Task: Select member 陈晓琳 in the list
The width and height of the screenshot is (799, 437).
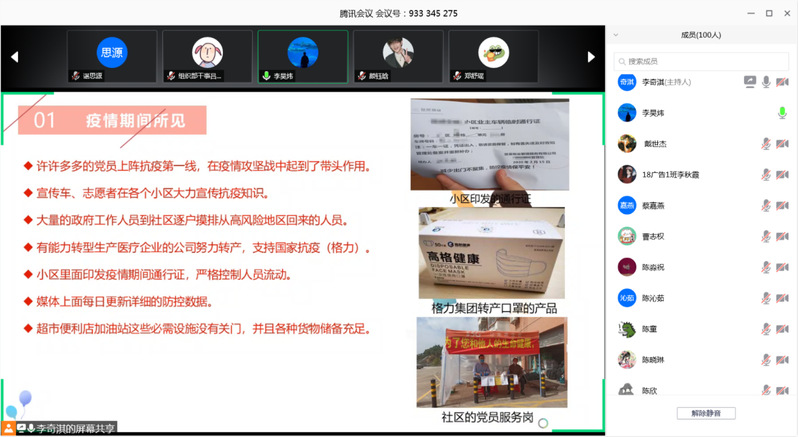Action: [x=655, y=360]
